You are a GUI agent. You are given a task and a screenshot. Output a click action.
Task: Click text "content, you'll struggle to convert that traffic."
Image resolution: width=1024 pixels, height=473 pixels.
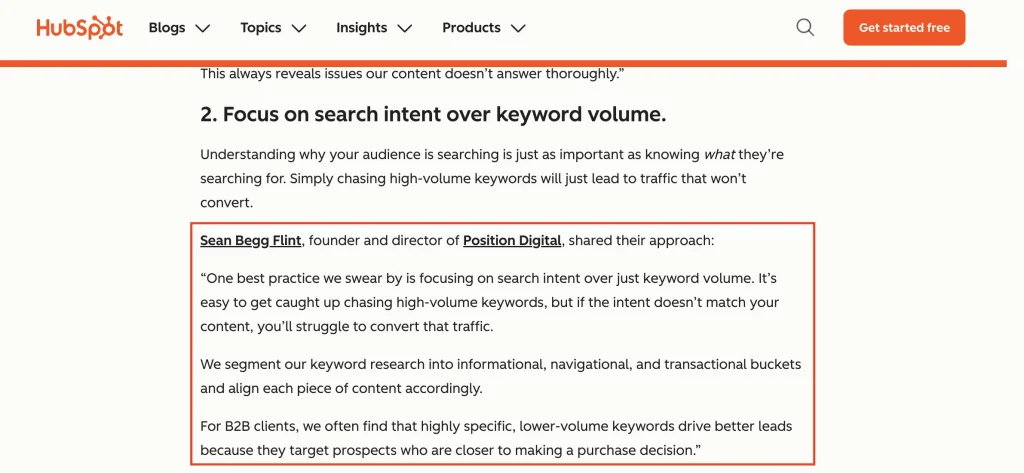pos(346,327)
